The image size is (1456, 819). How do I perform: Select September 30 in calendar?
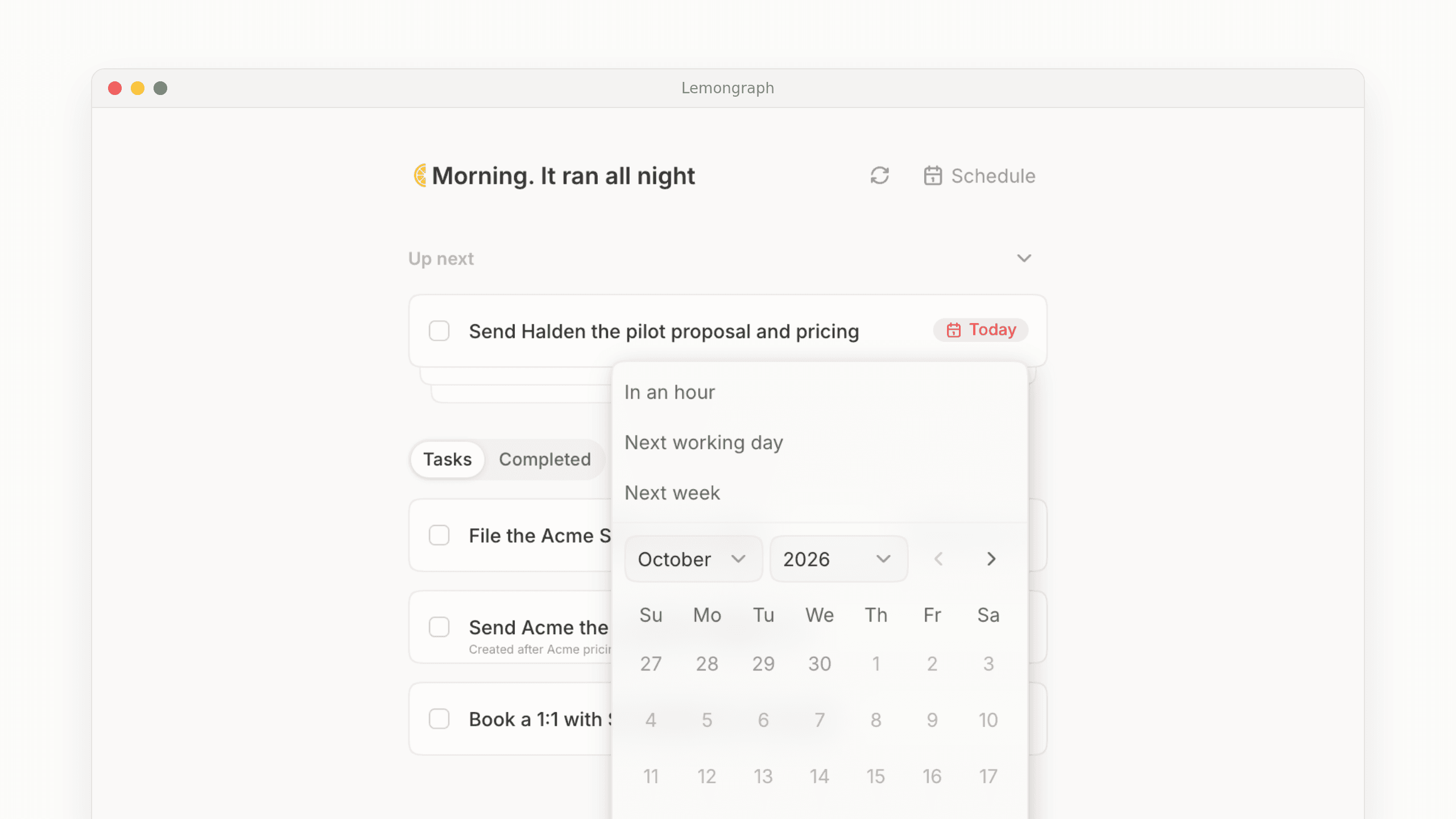[820, 664]
